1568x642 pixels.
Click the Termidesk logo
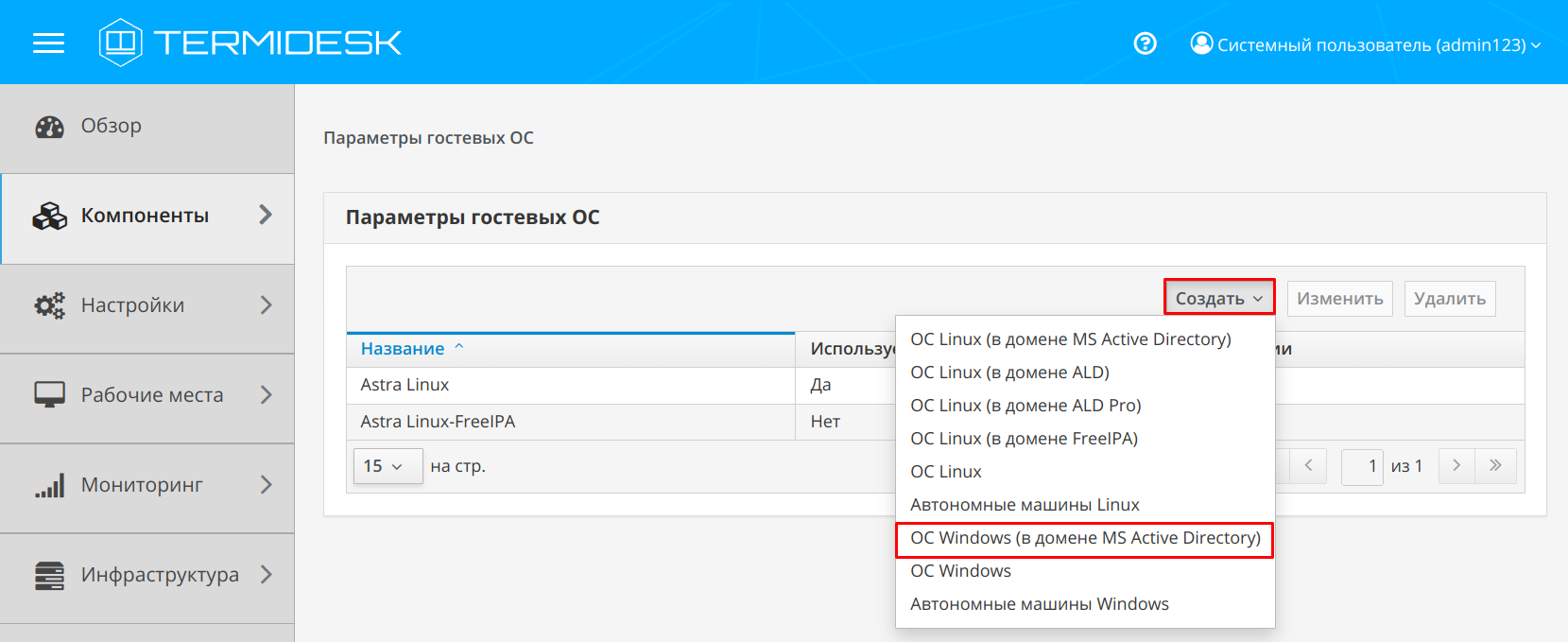250,43
